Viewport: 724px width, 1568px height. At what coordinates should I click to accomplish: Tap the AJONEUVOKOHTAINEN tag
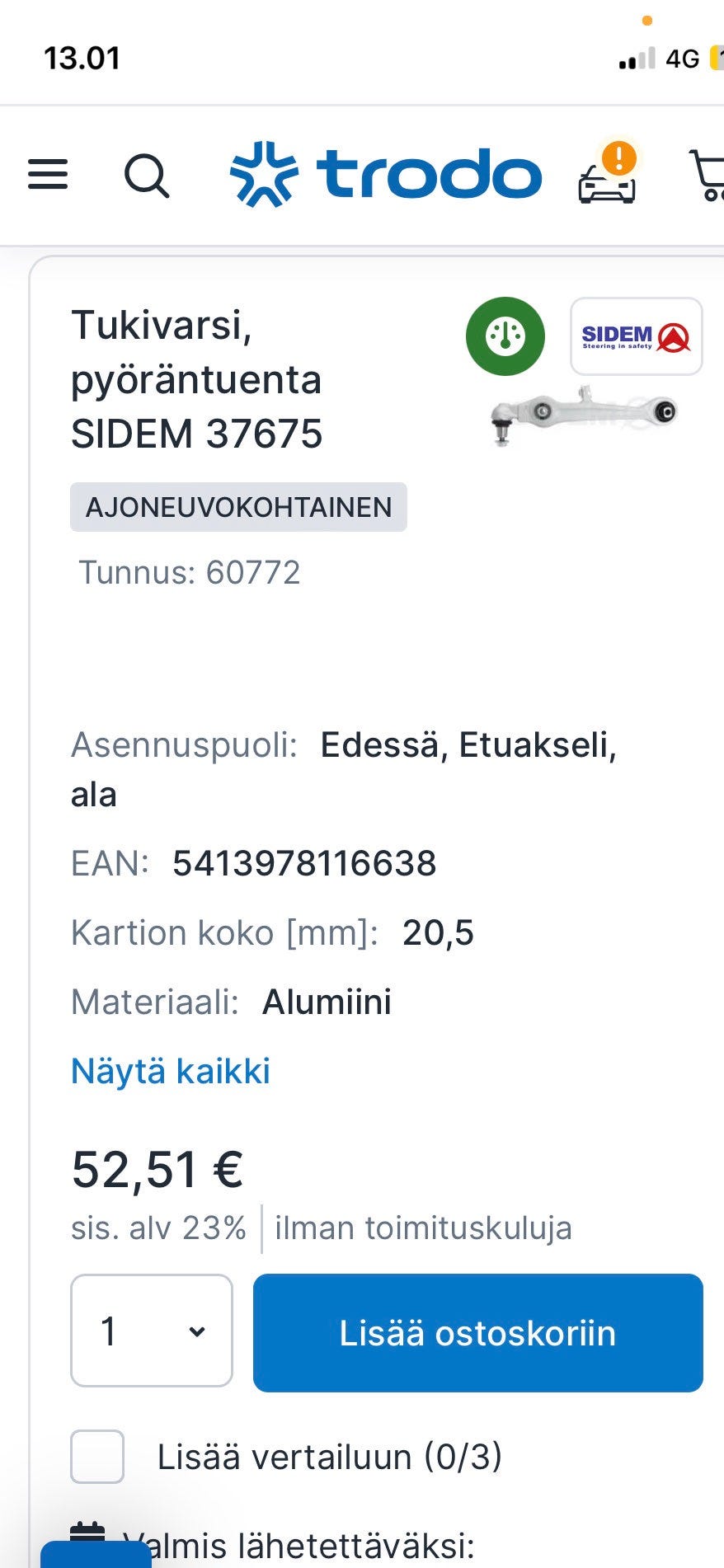click(238, 507)
